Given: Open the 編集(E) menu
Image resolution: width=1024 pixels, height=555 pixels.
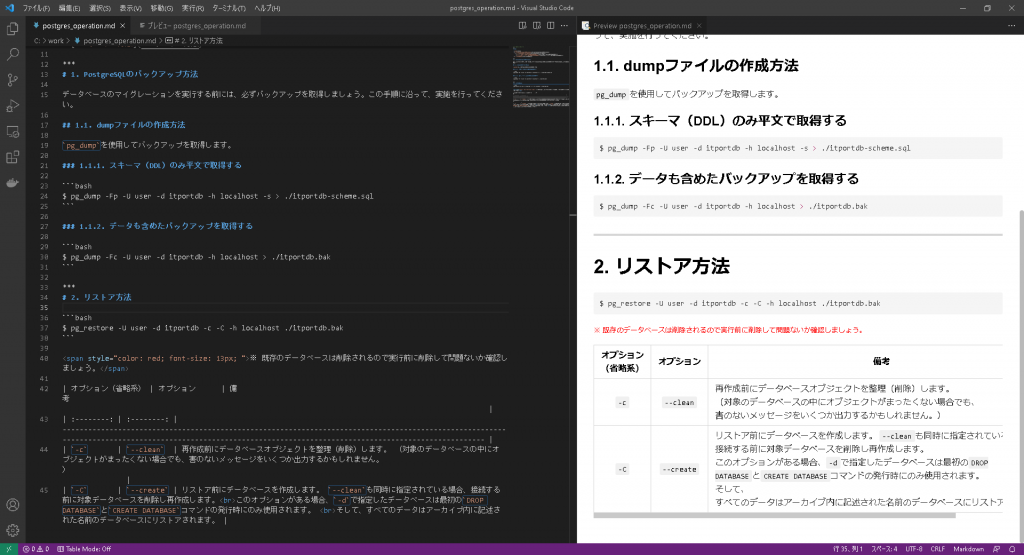Looking at the screenshot, I should click(69, 8).
